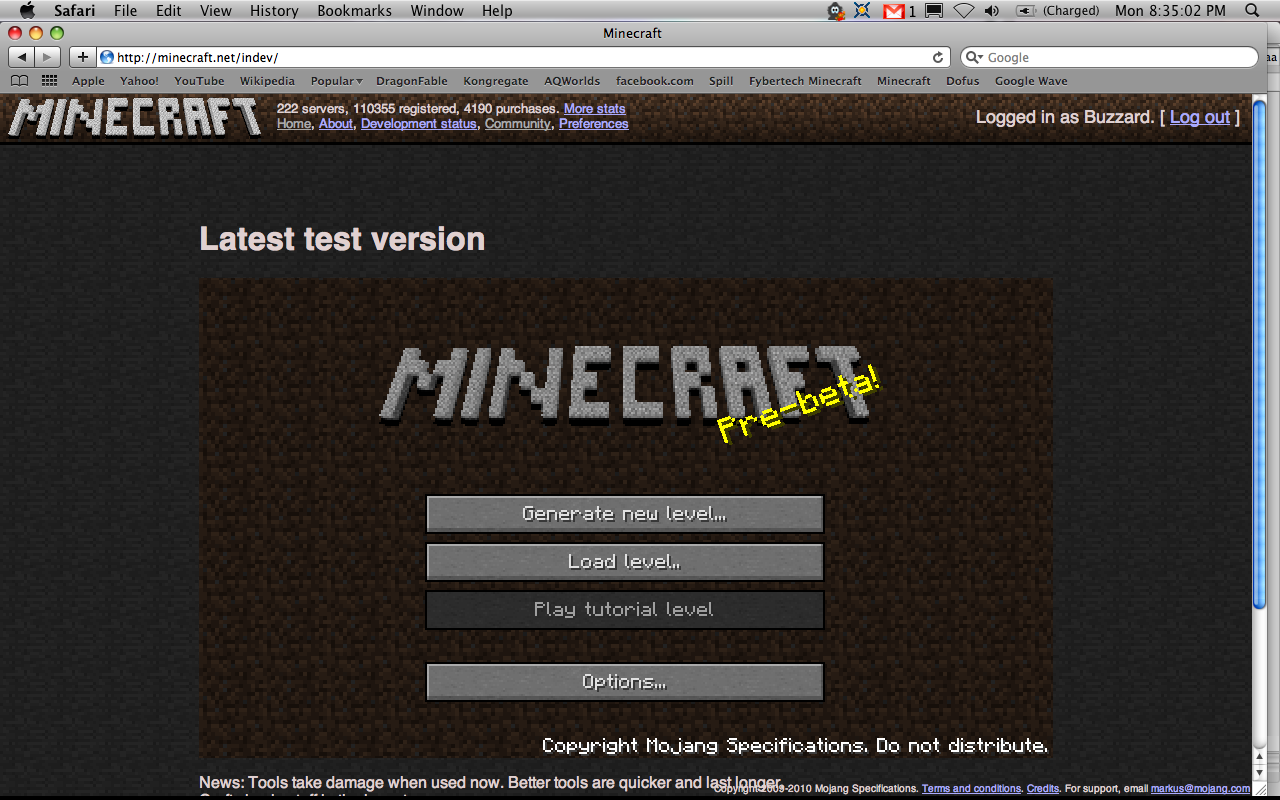
Task: Open the Help menu
Action: (x=497, y=11)
